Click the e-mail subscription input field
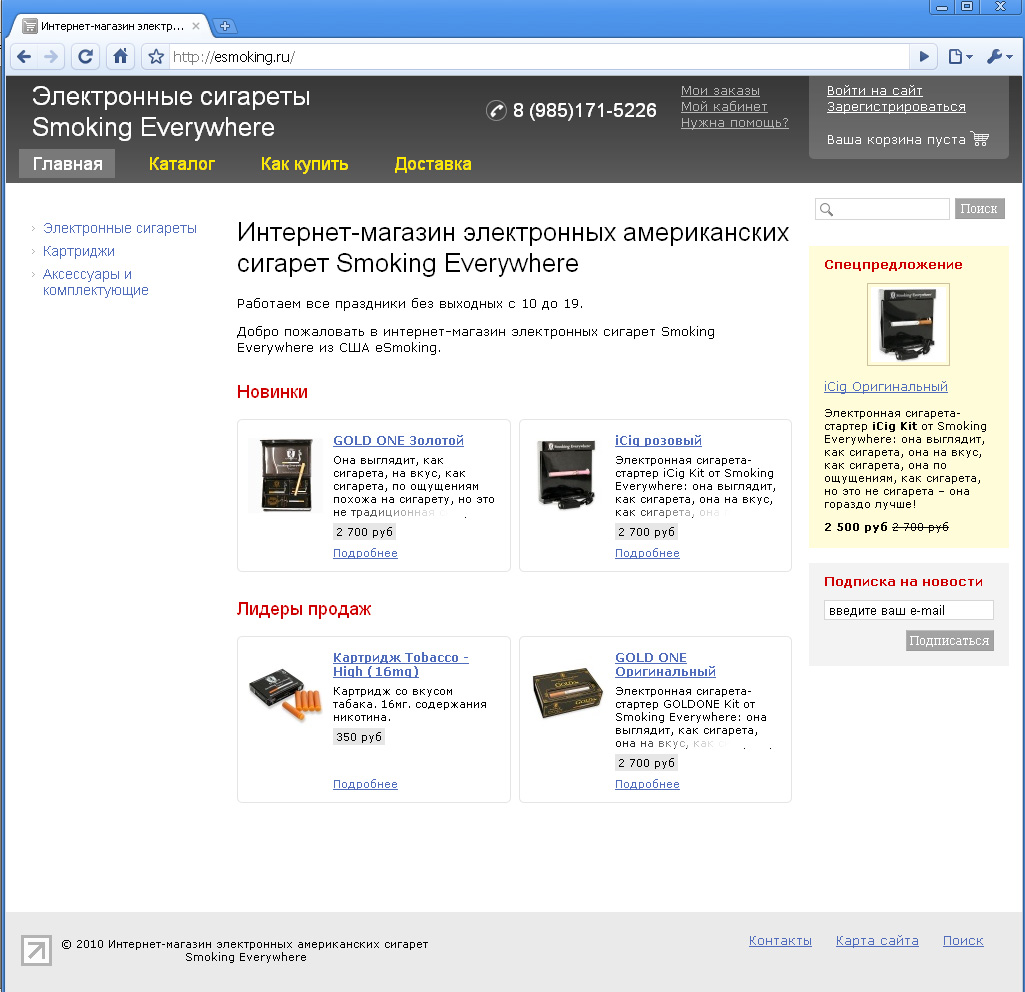This screenshot has width=1025, height=992. coord(909,610)
